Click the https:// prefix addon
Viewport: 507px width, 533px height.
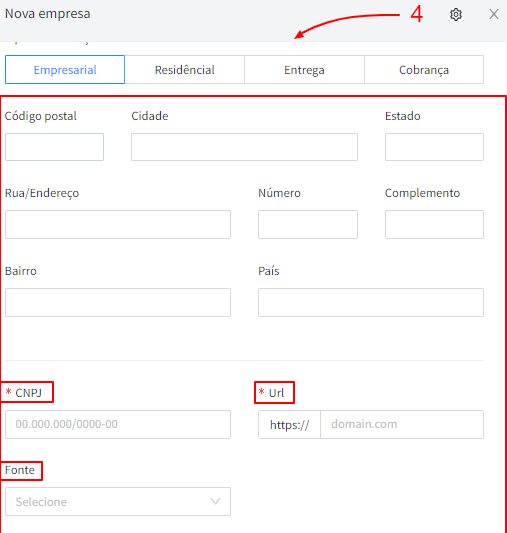(290, 424)
